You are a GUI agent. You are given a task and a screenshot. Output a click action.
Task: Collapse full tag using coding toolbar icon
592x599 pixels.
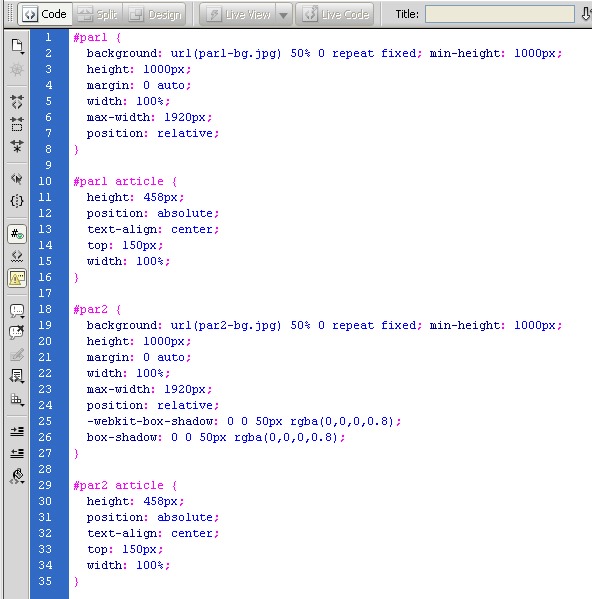coord(17,102)
